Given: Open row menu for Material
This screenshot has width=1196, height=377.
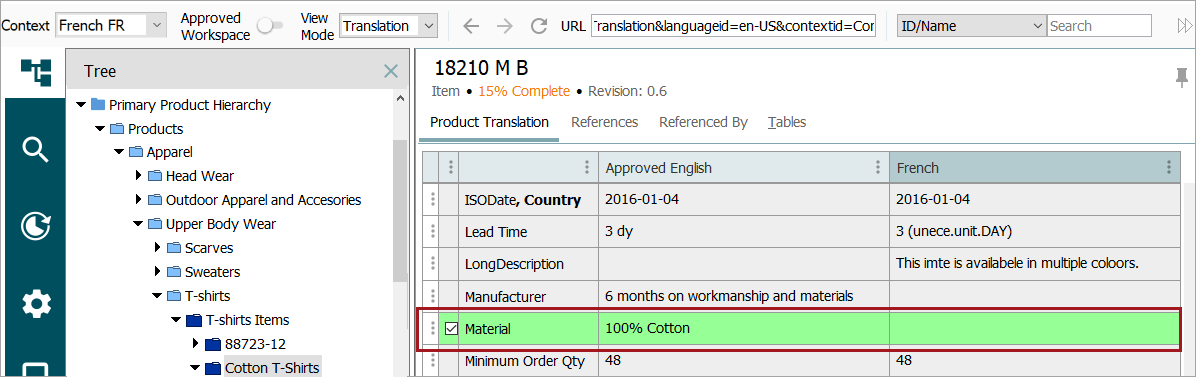Looking at the screenshot, I should (432, 328).
